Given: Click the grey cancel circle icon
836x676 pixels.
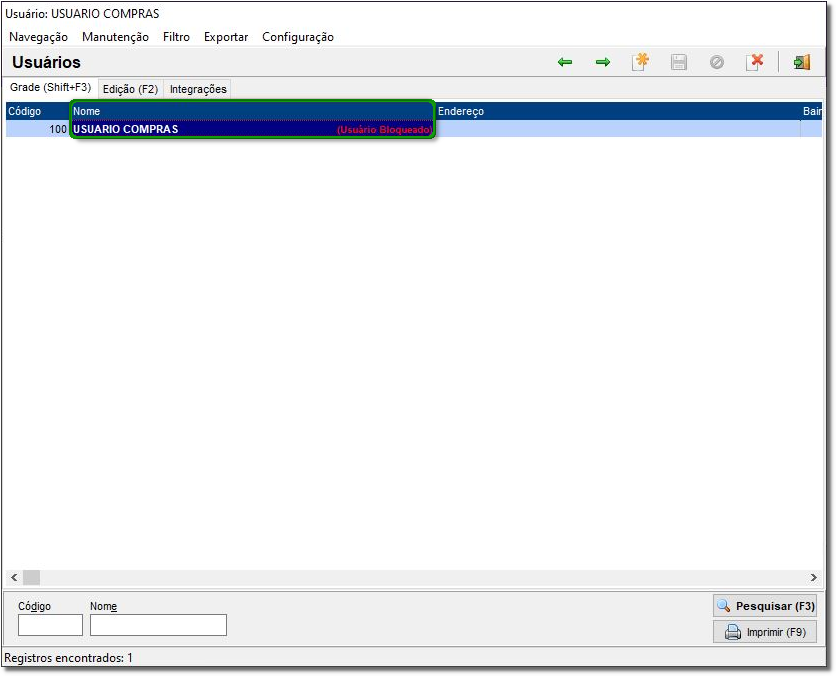Looking at the screenshot, I should click(717, 62).
